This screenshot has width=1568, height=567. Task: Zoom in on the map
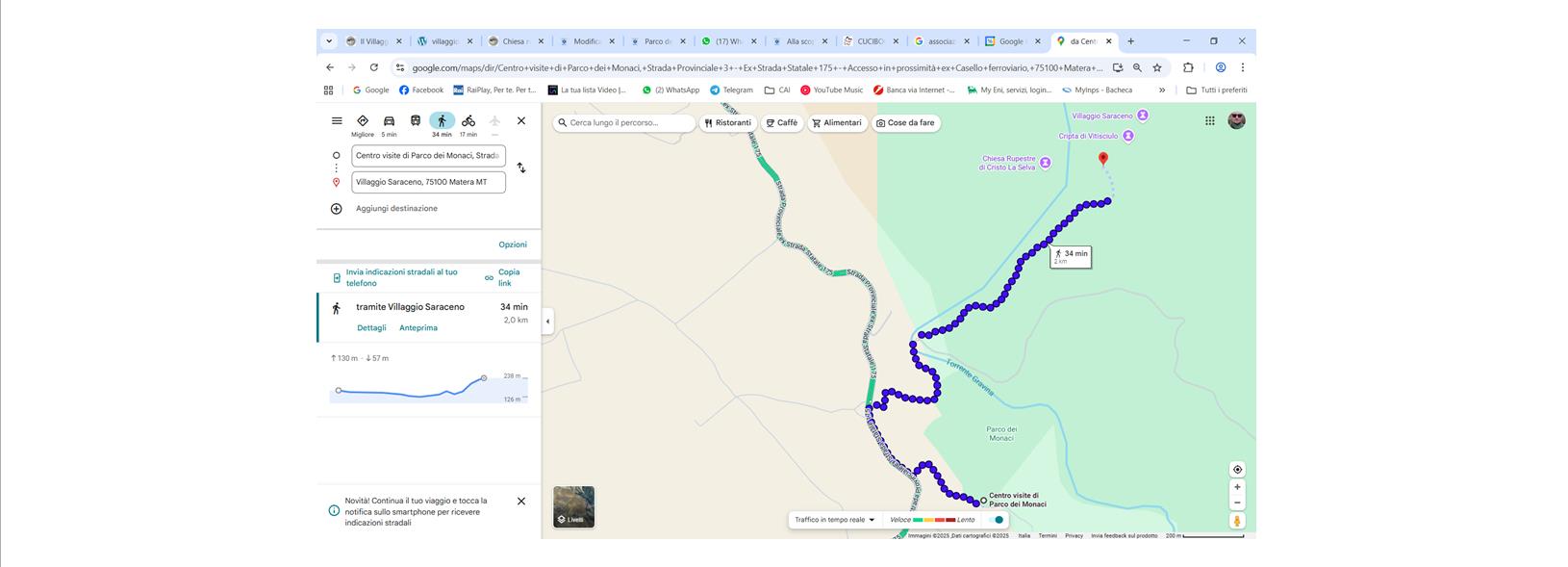coord(1237,487)
